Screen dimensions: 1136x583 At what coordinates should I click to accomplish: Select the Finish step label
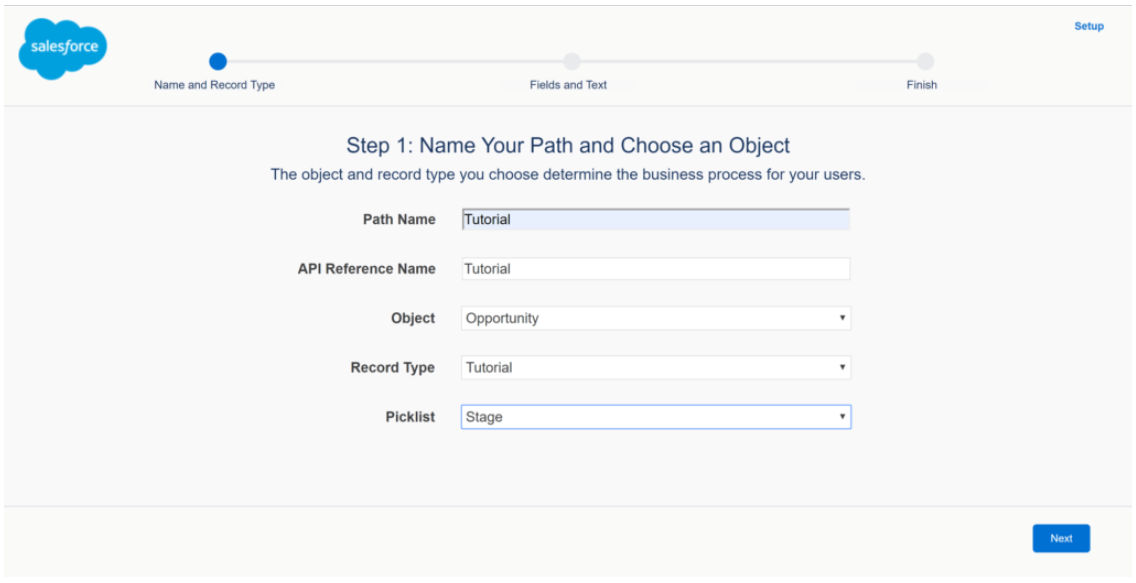pyautogui.click(x=921, y=85)
